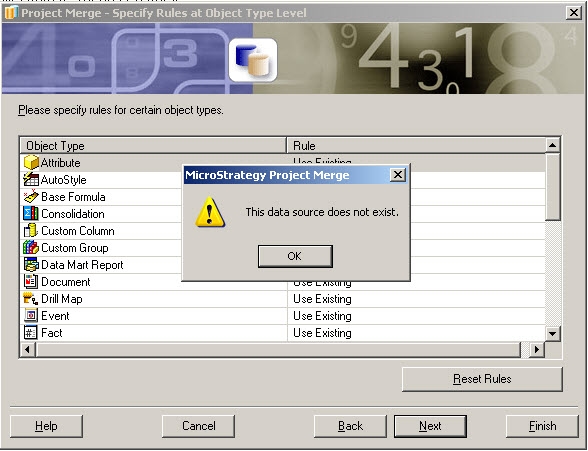Click the scroll right arrow of the horizontal scrollbar
588x451 pixels.
537,349
